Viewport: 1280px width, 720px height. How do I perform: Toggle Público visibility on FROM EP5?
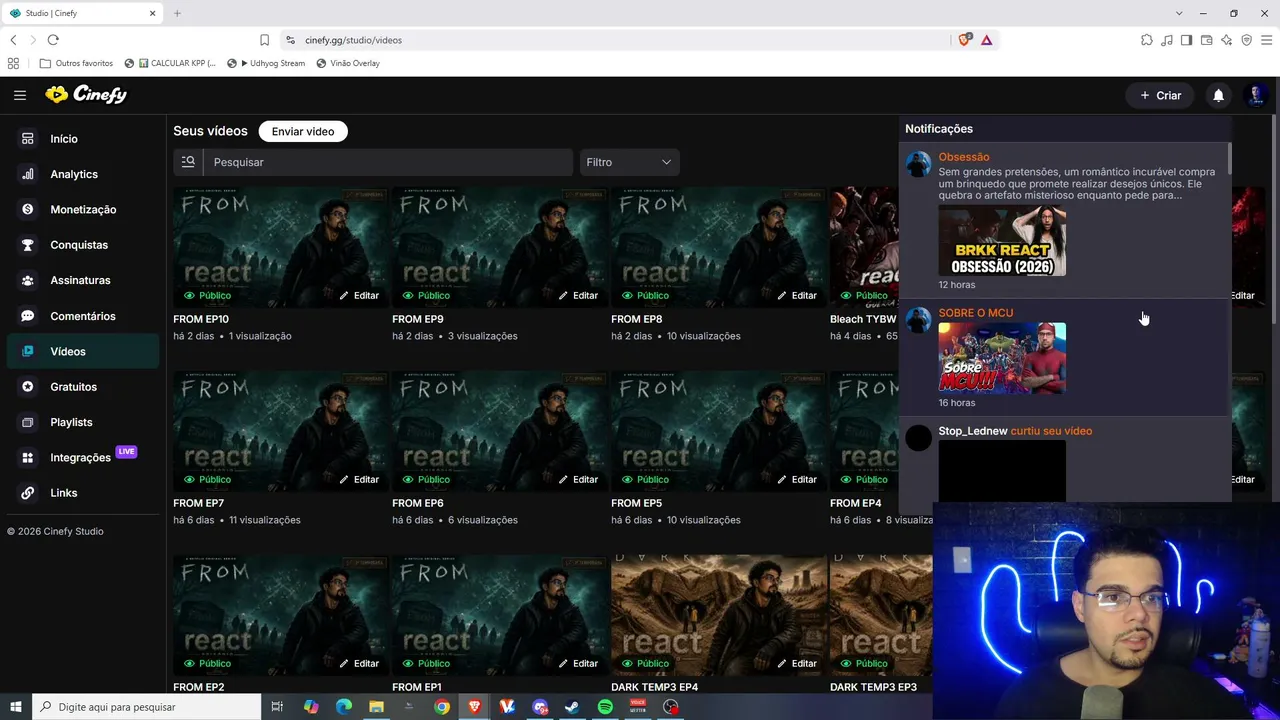645,479
